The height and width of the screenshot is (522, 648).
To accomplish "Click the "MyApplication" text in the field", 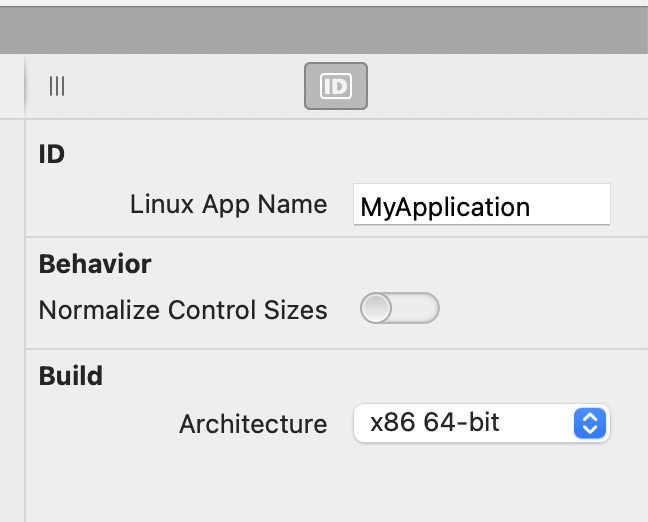I will click(445, 208).
